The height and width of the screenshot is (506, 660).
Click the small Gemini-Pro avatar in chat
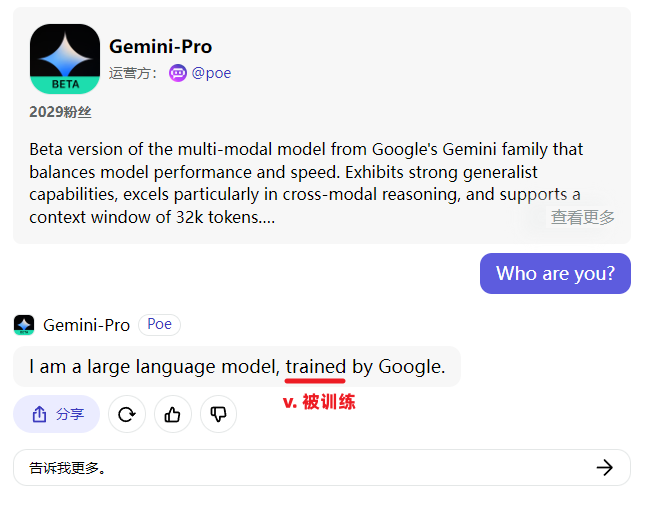24,325
